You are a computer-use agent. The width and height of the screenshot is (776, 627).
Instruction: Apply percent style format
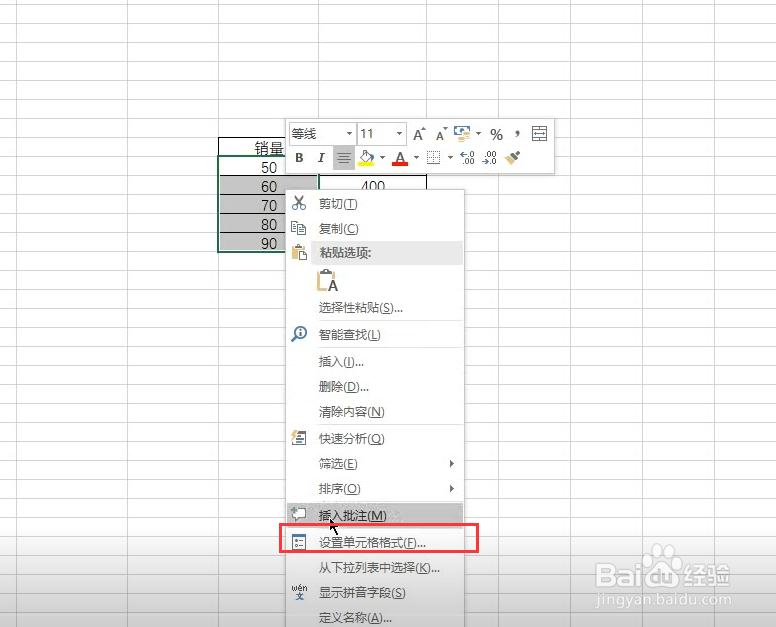(x=496, y=134)
